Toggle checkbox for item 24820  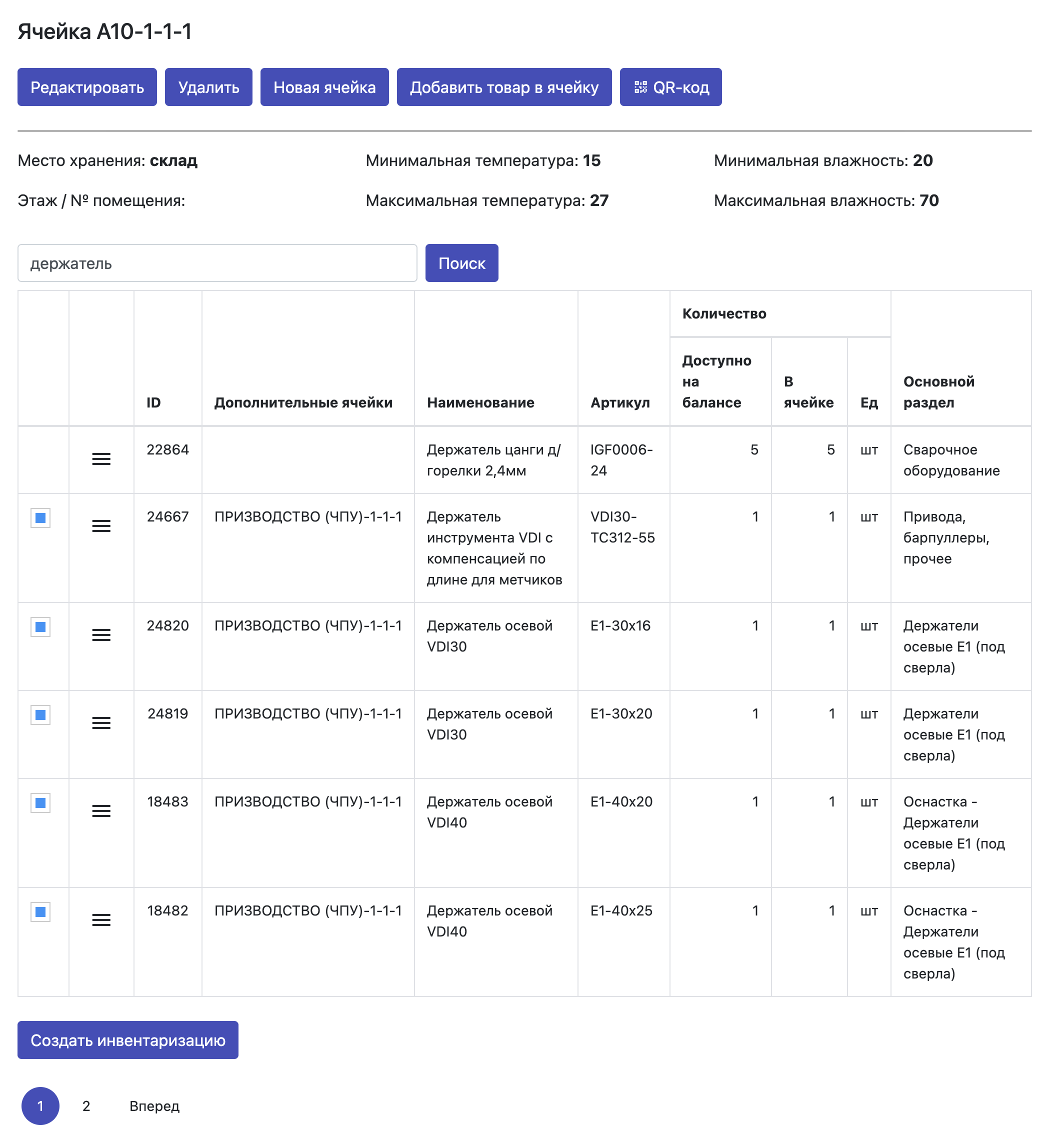(40, 627)
